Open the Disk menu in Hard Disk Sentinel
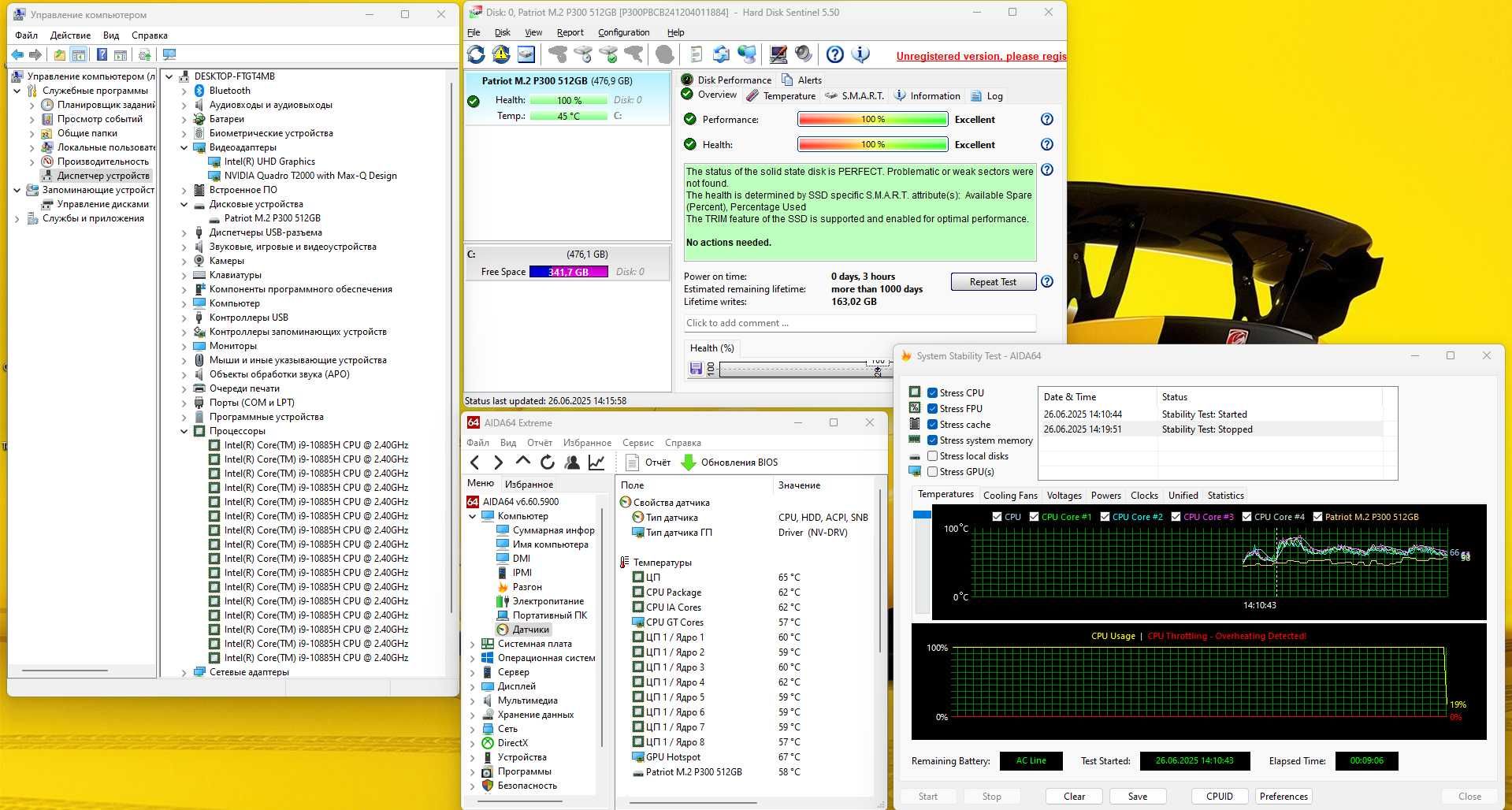This screenshot has width=1512, height=810. coord(502,32)
